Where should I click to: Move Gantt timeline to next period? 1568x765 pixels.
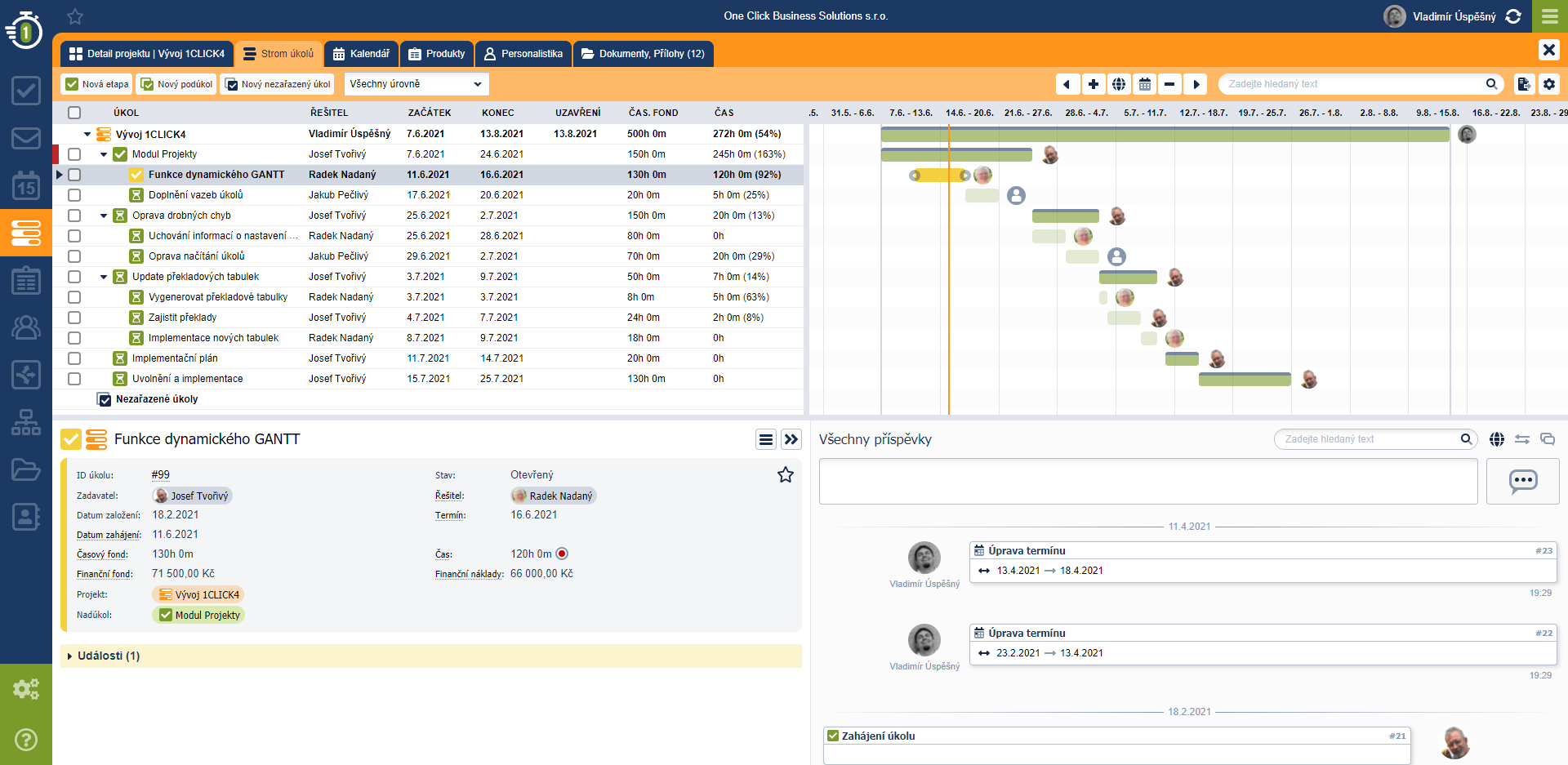pos(1196,84)
